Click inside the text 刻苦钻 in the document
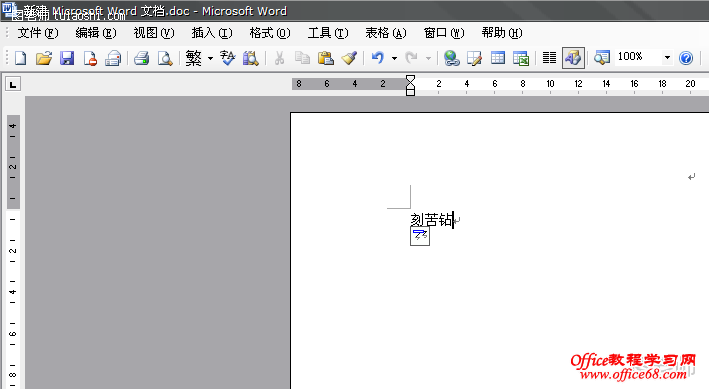 pyautogui.click(x=431, y=220)
